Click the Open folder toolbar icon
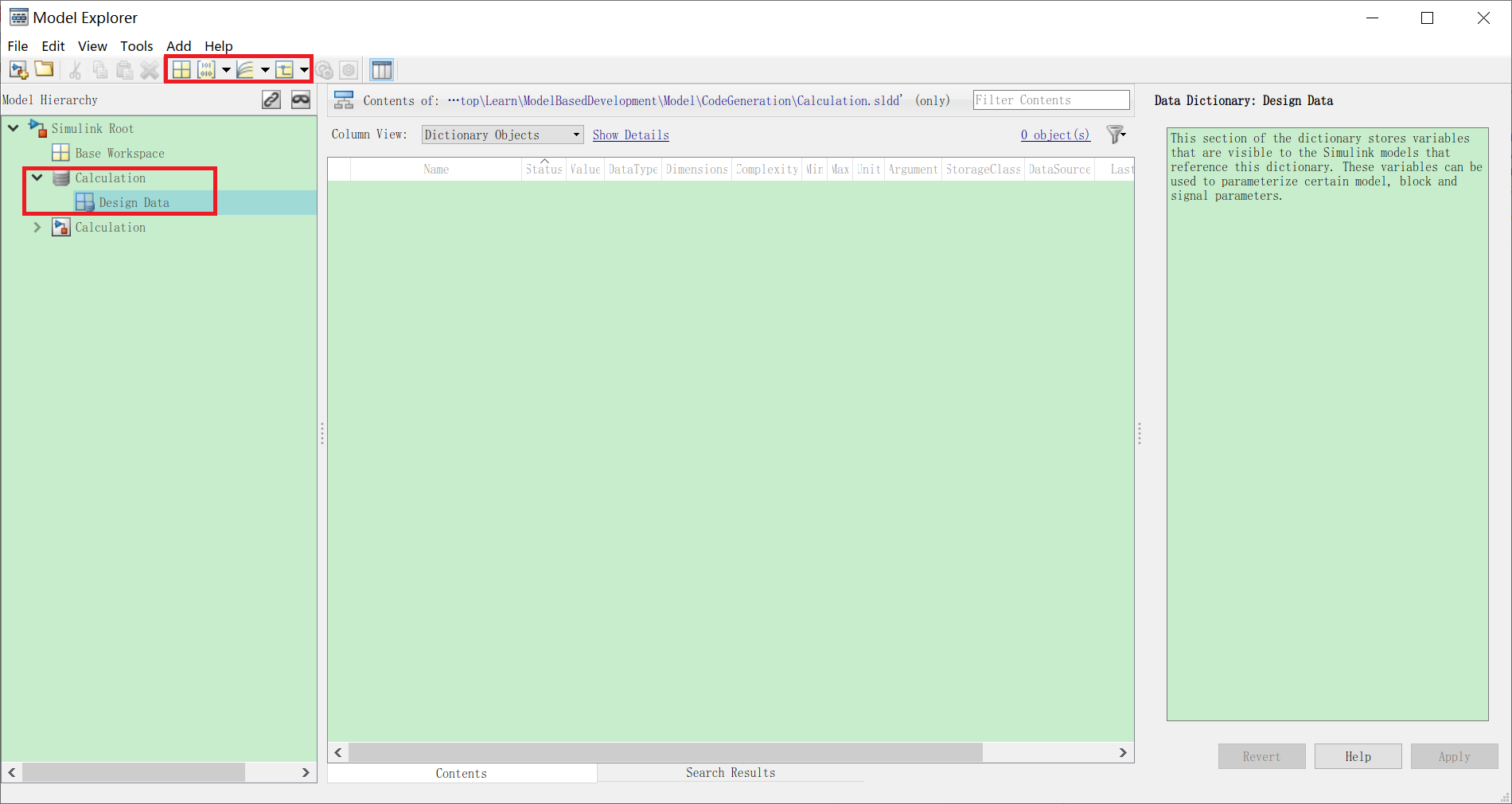1512x804 pixels. tap(45, 69)
